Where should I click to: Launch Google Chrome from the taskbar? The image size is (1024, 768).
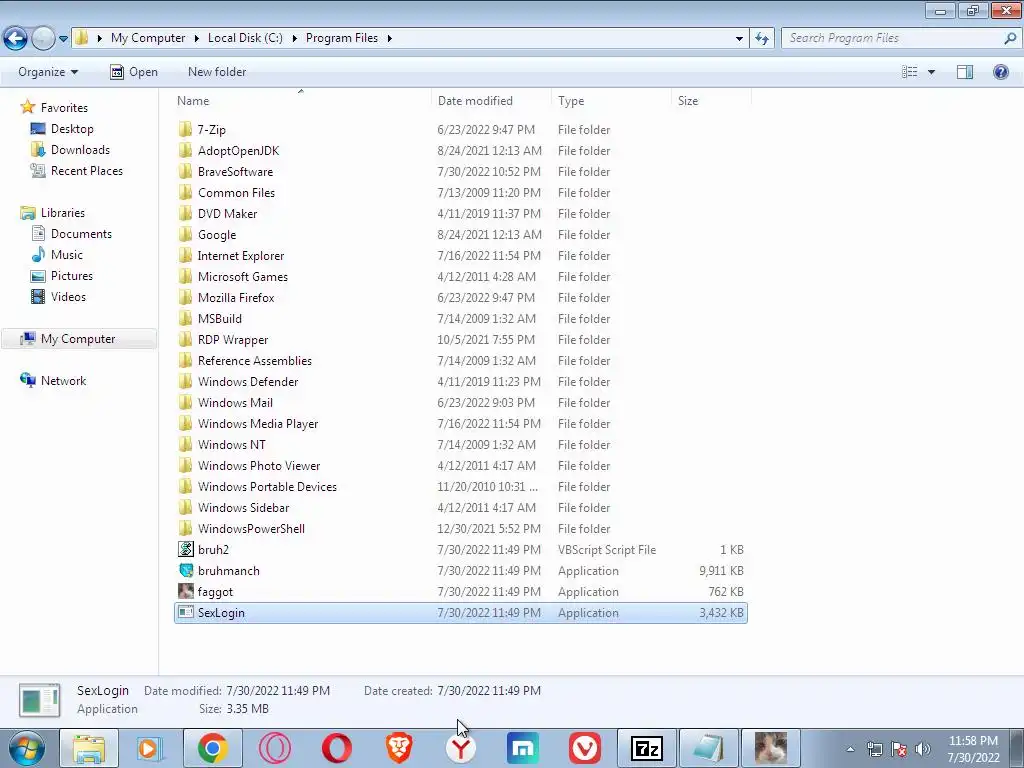[212, 748]
